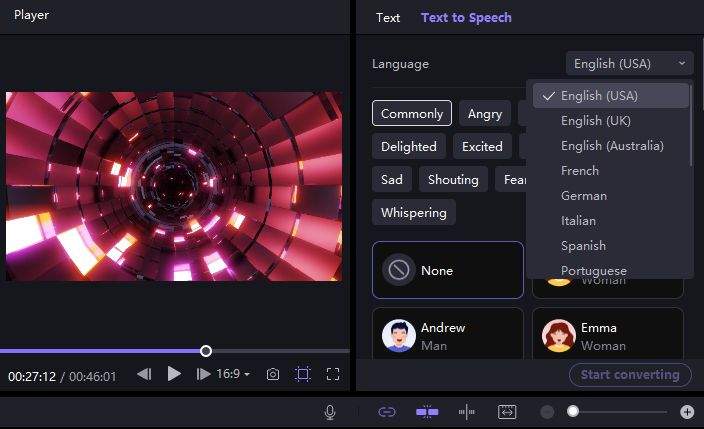Image resolution: width=704 pixels, height=429 pixels.
Task: Choose English (Australia) language option
Action: coord(612,146)
